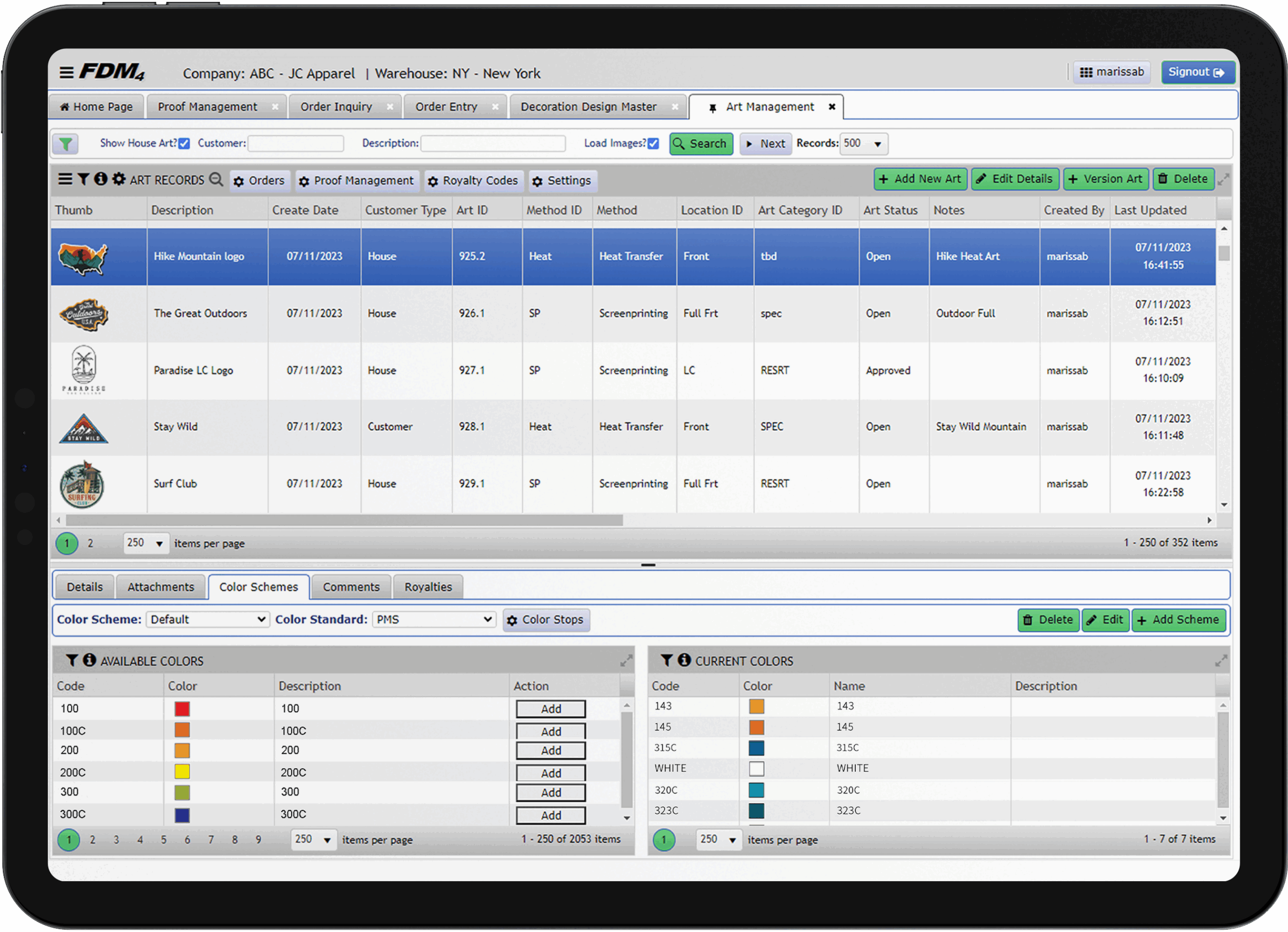Switch to the Order Inquiry tab
The width and height of the screenshot is (1288, 932).
point(336,107)
